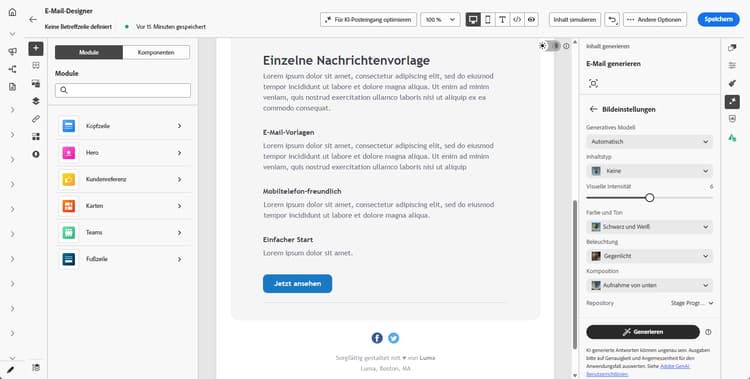Open the conditional content grid icon in the left rail
The width and height of the screenshot is (750, 379).
[36, 136]
